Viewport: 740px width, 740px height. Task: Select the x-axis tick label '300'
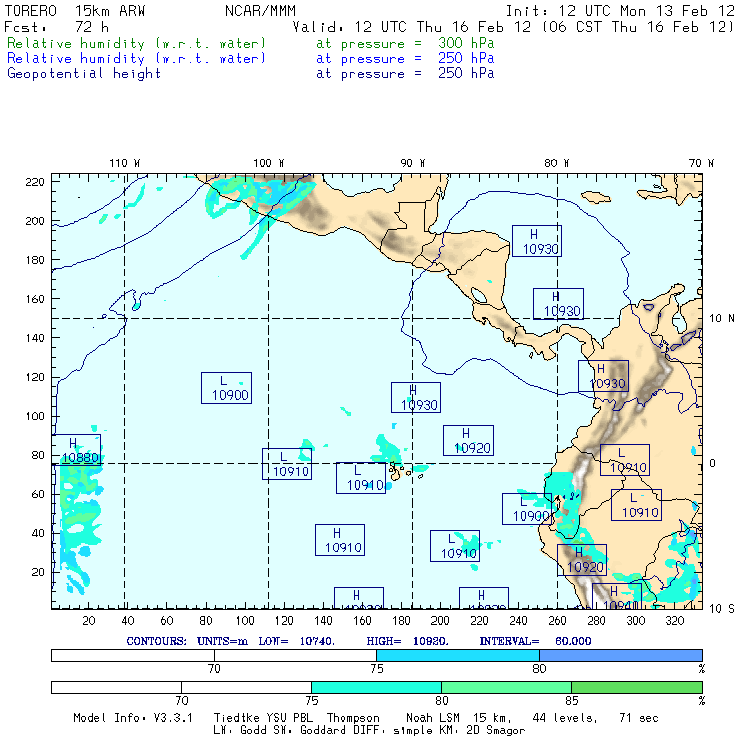636,621
